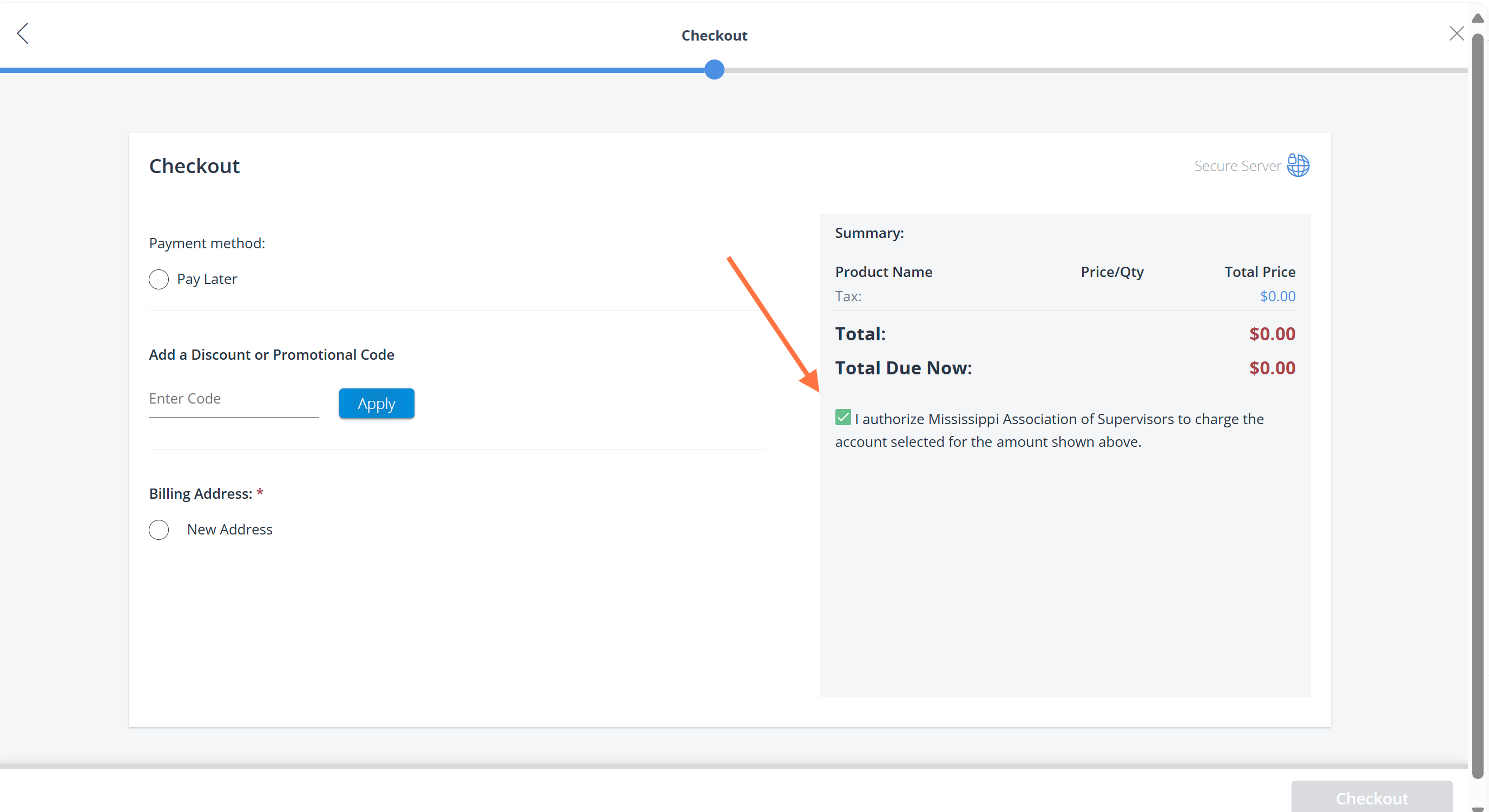Close the checkout dialog with the X

[1456, 34]
